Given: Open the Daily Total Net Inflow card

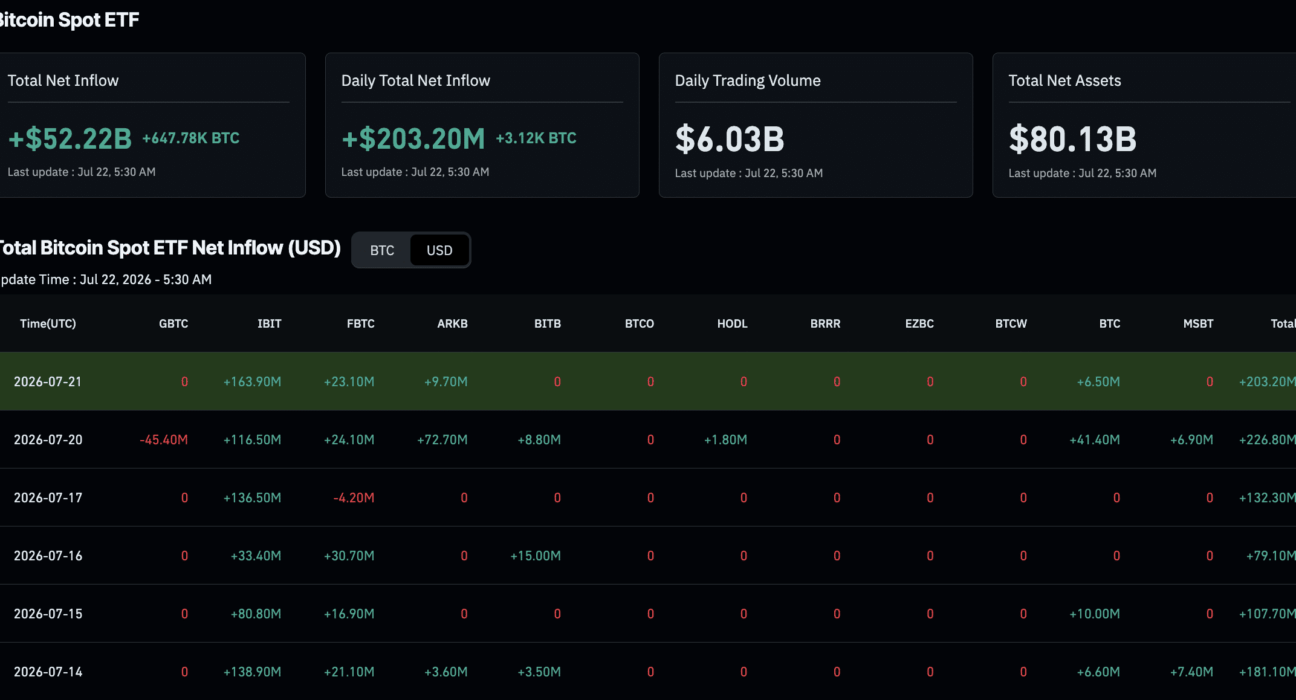Looking at the screenshot, I should [x=482, y=125].
